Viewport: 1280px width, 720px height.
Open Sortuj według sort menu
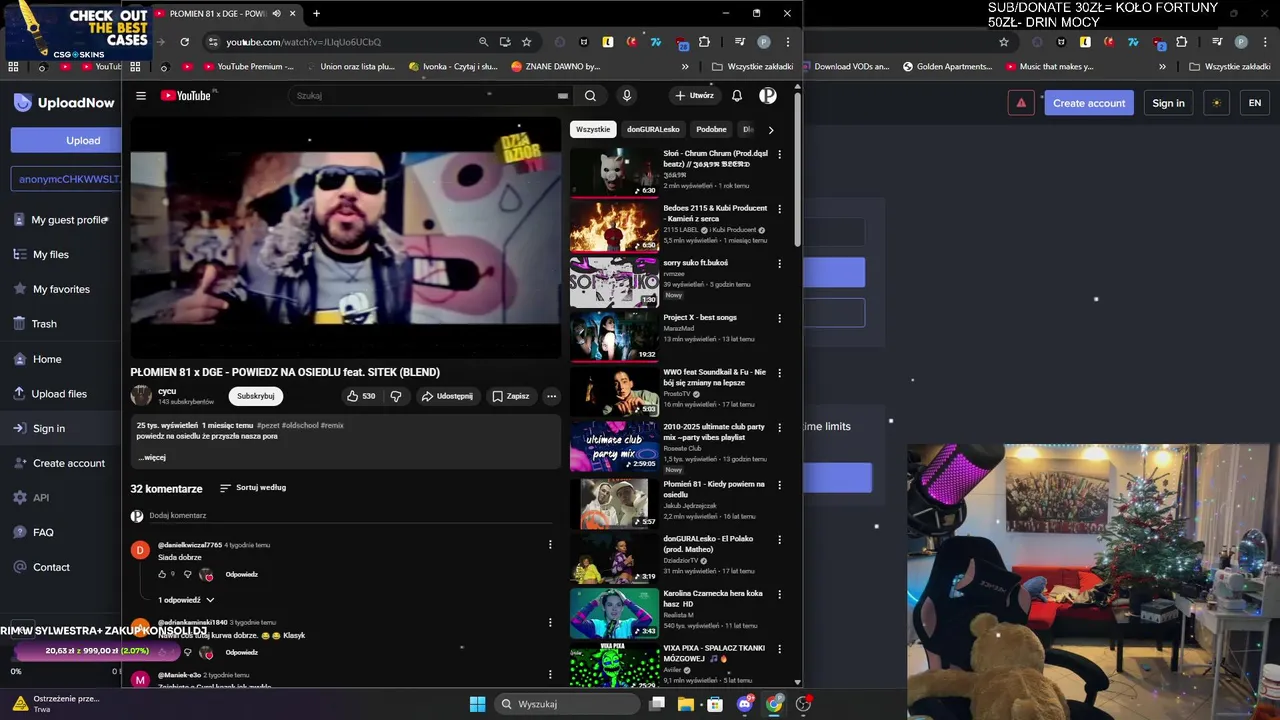(253, 488)
